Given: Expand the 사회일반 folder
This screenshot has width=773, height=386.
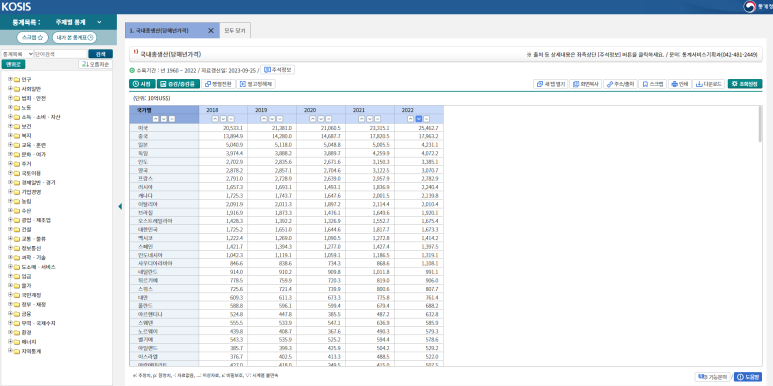Looking at the screenshot, I should click(x=10, y=89).
